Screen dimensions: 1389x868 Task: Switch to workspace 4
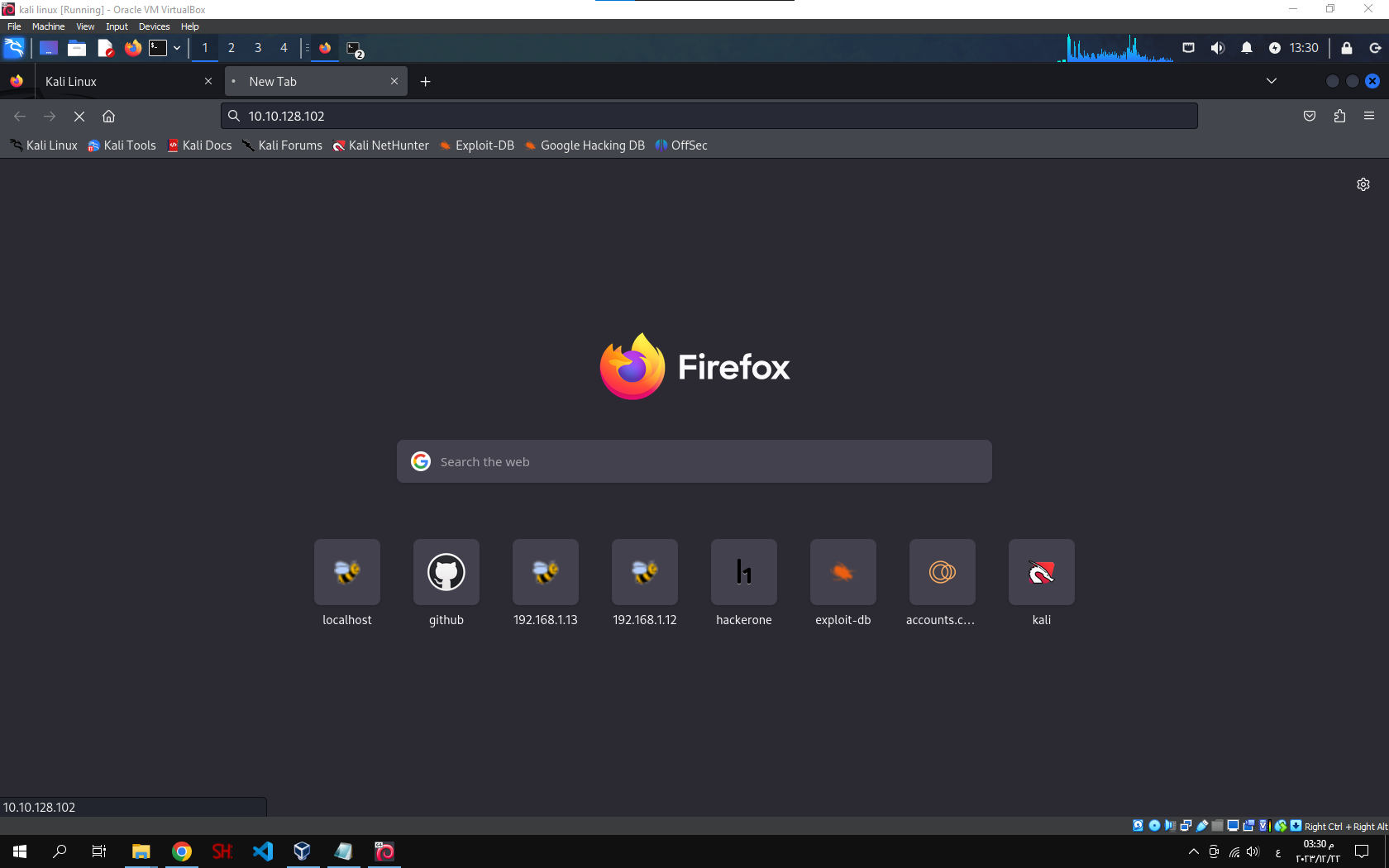(x=284, y=48)
